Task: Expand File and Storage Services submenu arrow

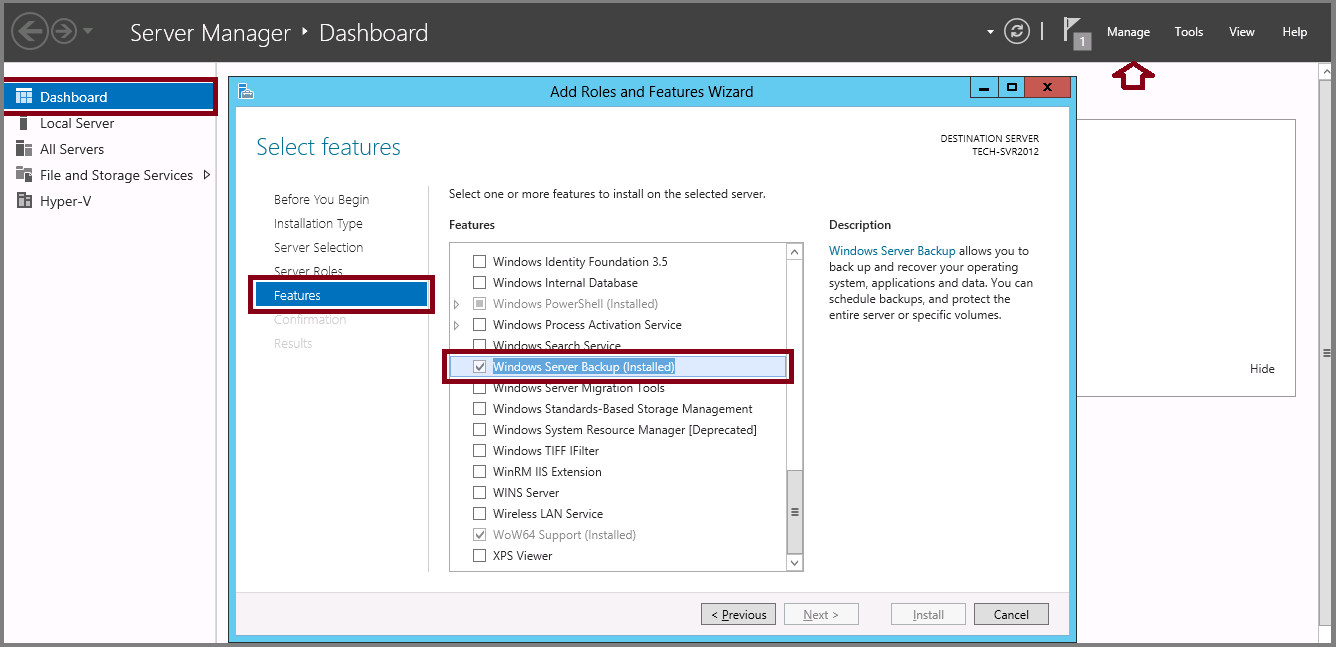Action: coord(207,175)
